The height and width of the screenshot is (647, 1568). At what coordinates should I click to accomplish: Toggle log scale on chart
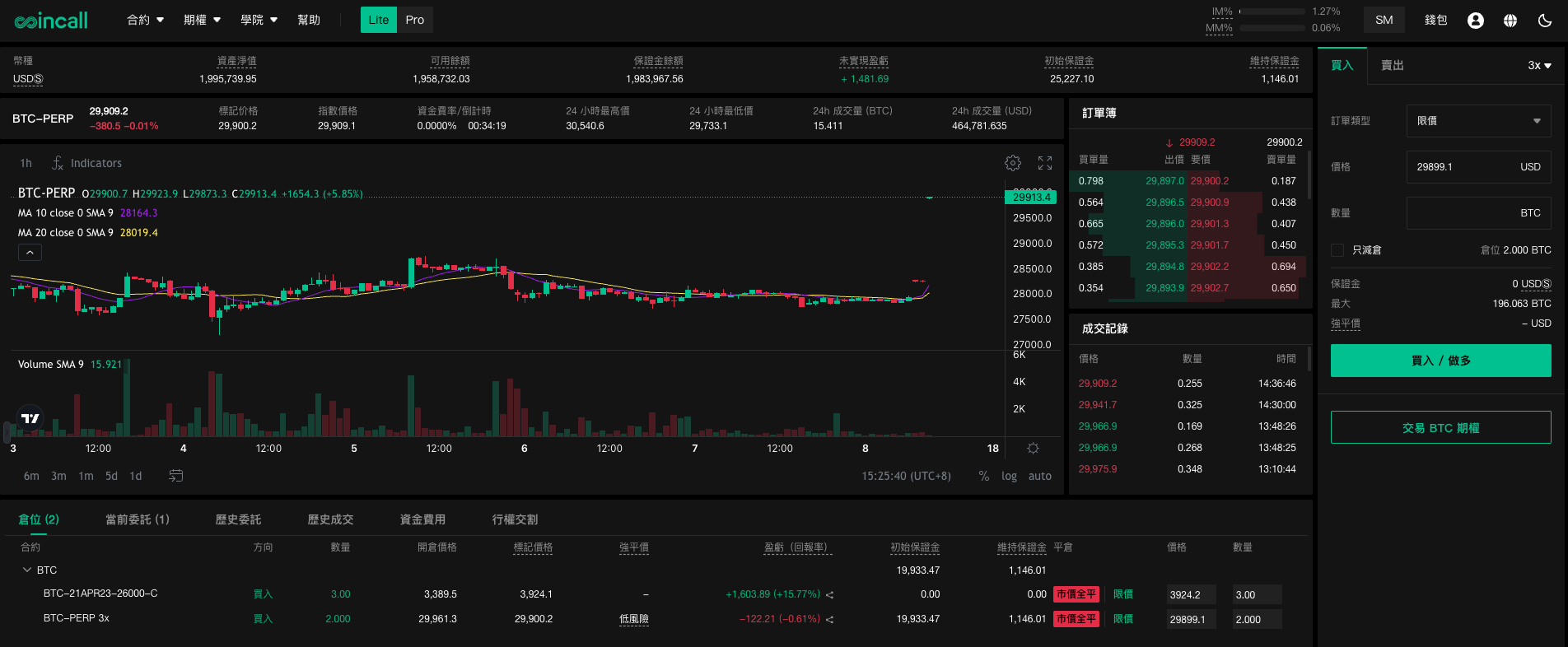(1009, 476)
